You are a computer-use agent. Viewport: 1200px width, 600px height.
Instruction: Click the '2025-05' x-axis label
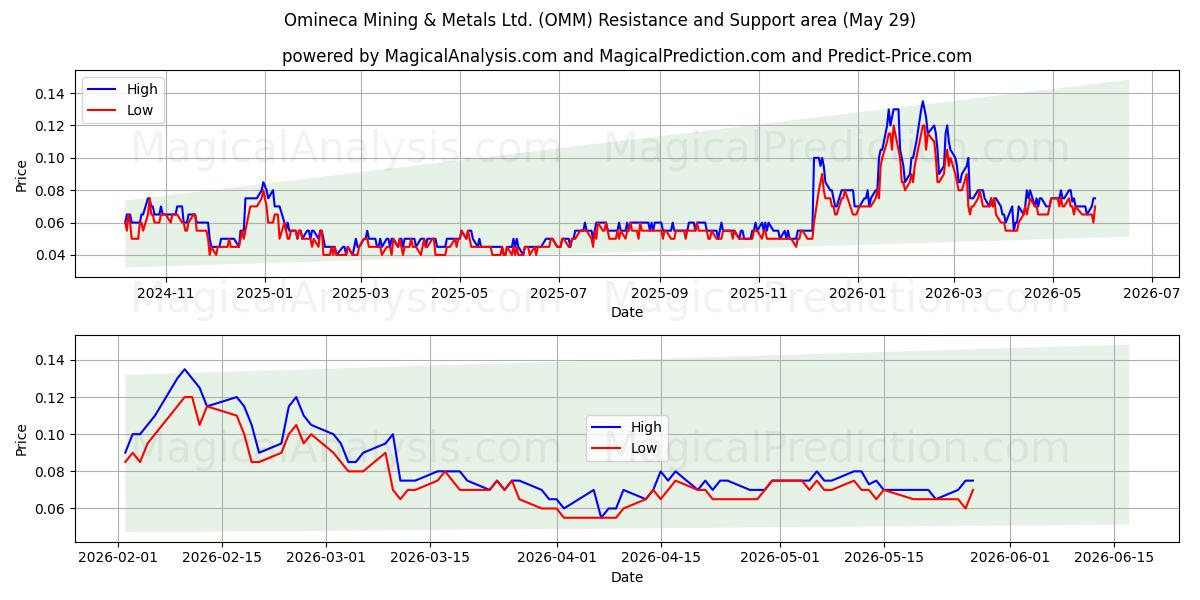point(461,293)
